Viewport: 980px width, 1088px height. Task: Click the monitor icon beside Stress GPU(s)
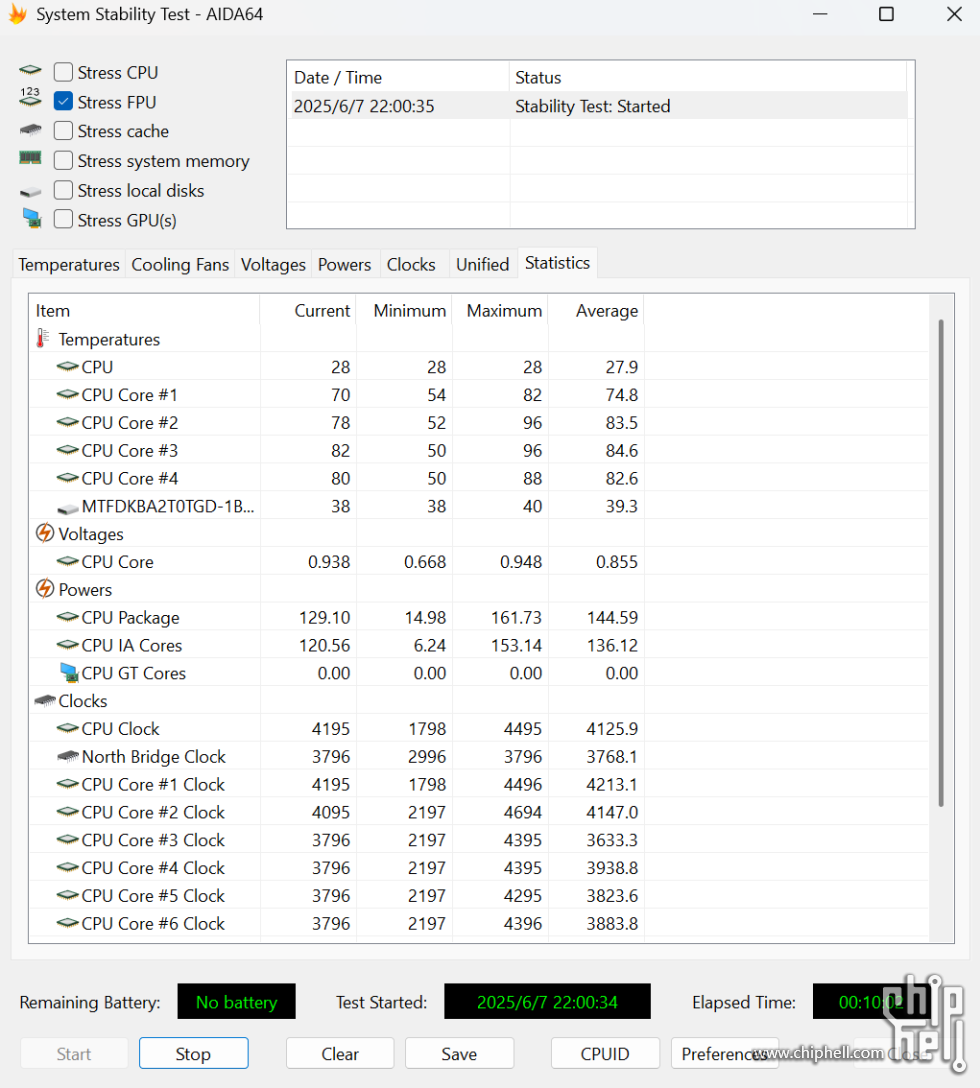pyautogui.click(x=31, y=219)
